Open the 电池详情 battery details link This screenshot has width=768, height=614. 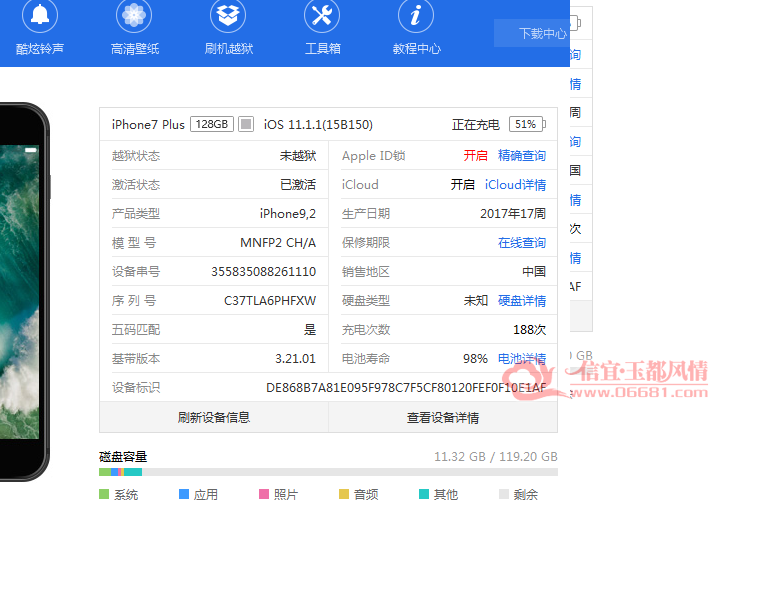click(x=522, y=359)
